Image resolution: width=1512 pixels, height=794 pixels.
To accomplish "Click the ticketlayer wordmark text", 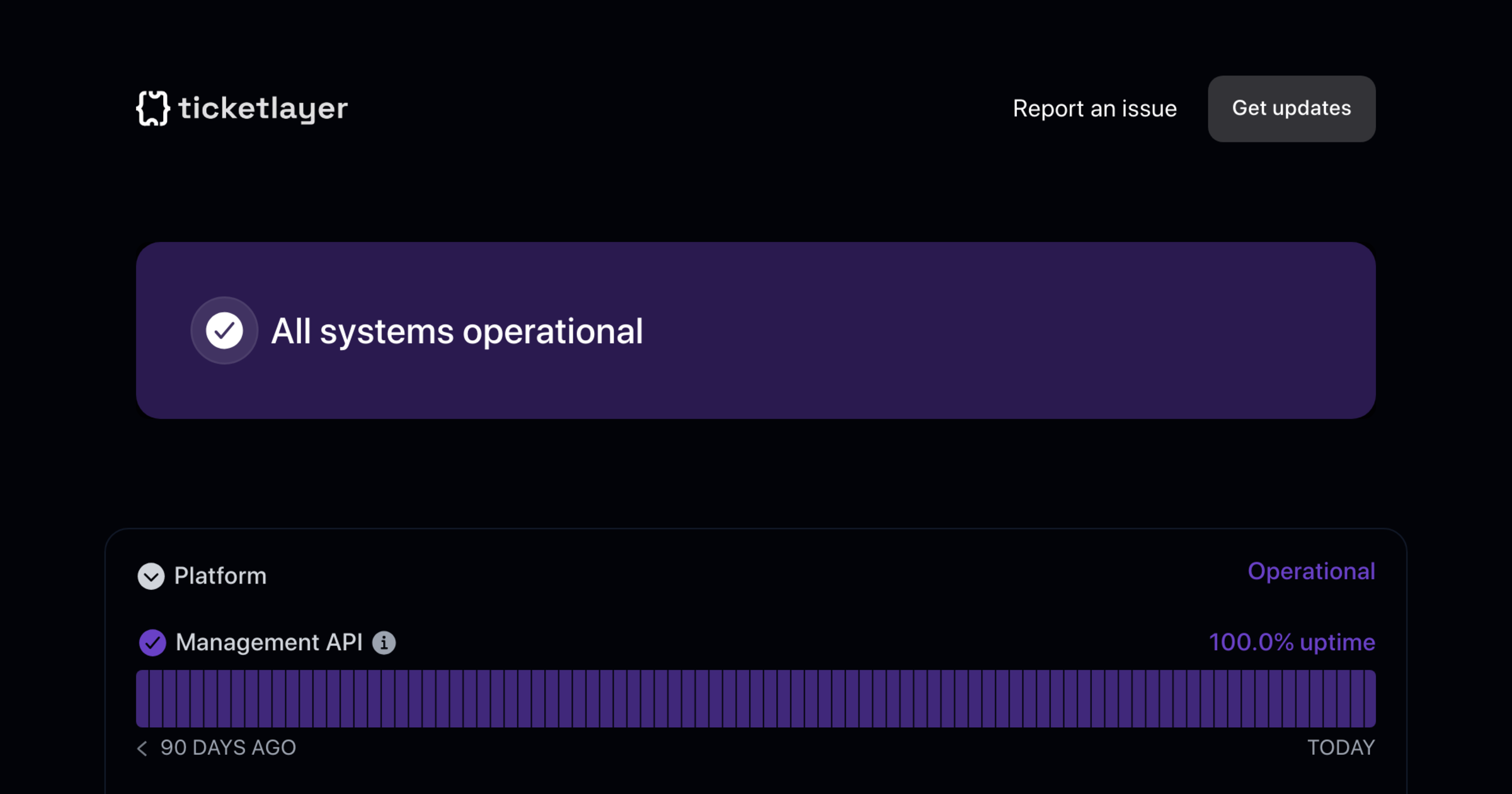I will tap(263, 108).
